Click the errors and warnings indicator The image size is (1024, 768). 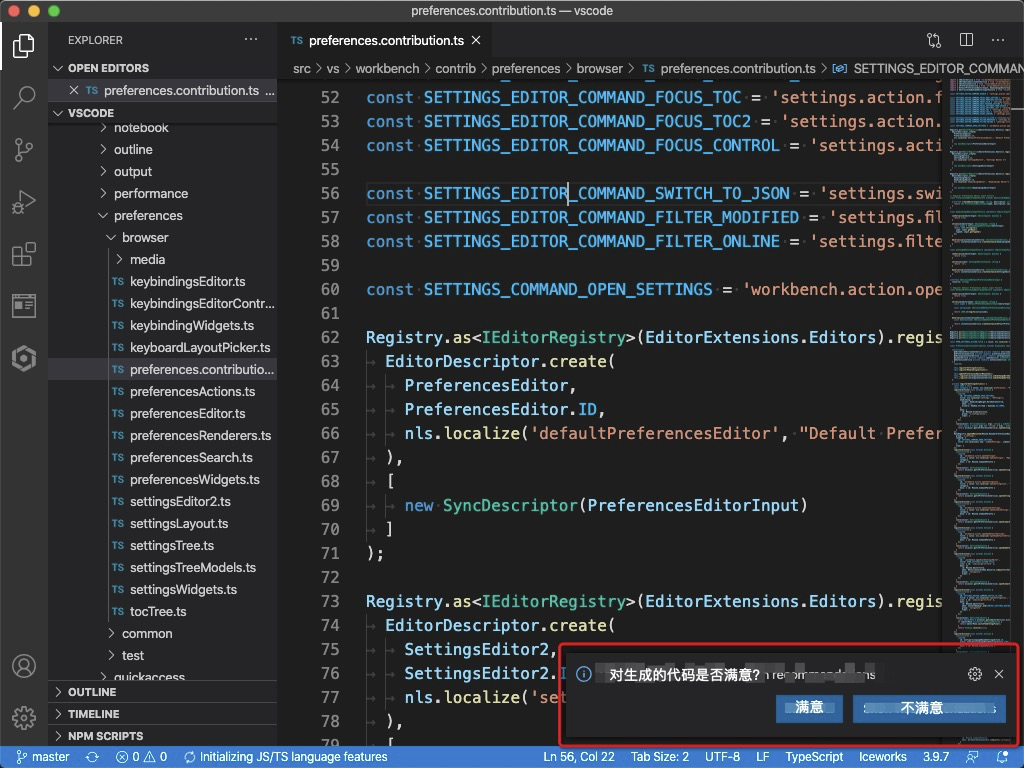[140, 757]
